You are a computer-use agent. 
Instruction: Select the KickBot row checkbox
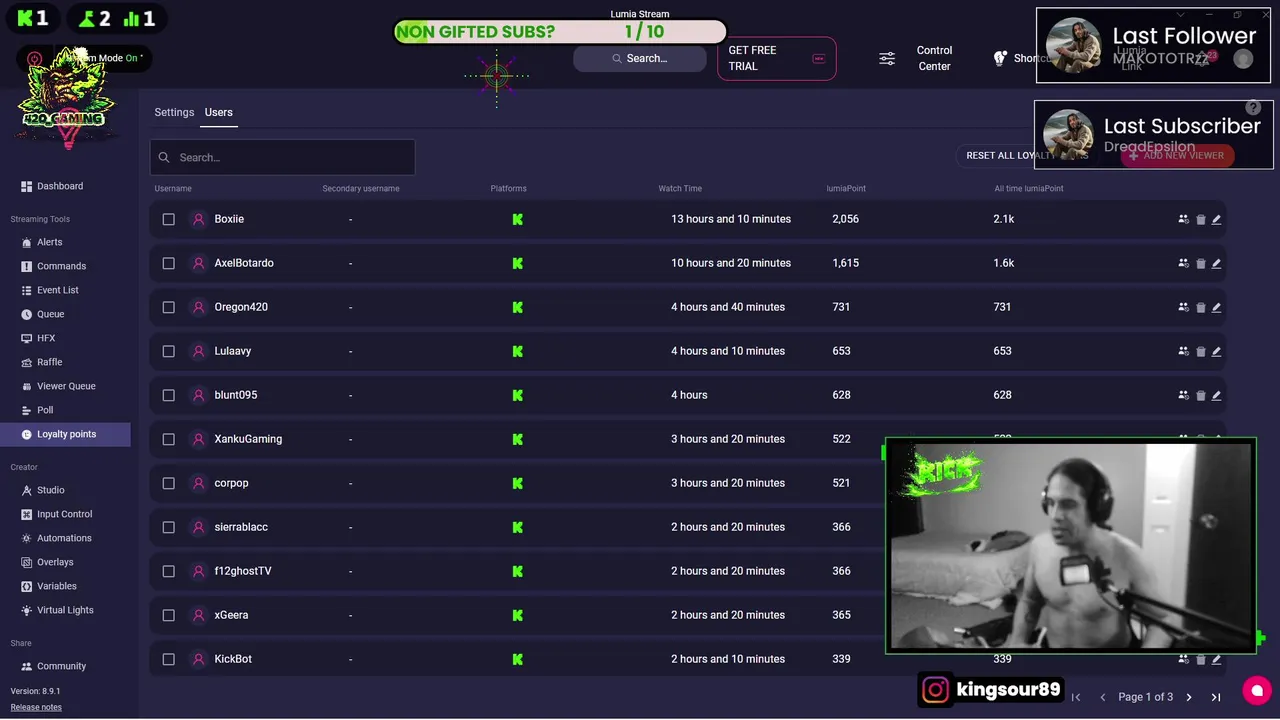[168, 659]
